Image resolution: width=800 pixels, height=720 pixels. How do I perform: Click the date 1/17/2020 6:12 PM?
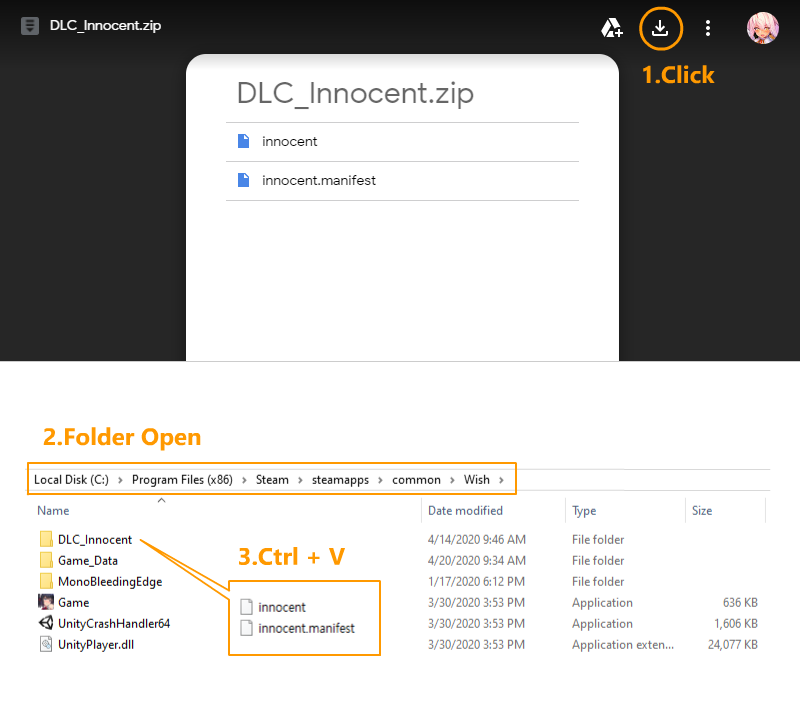tap(476, 581)
